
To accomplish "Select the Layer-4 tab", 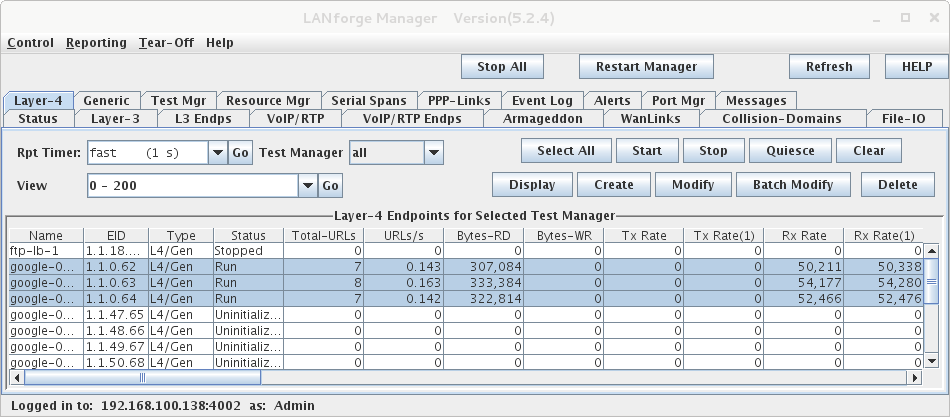I will [38, 101].
